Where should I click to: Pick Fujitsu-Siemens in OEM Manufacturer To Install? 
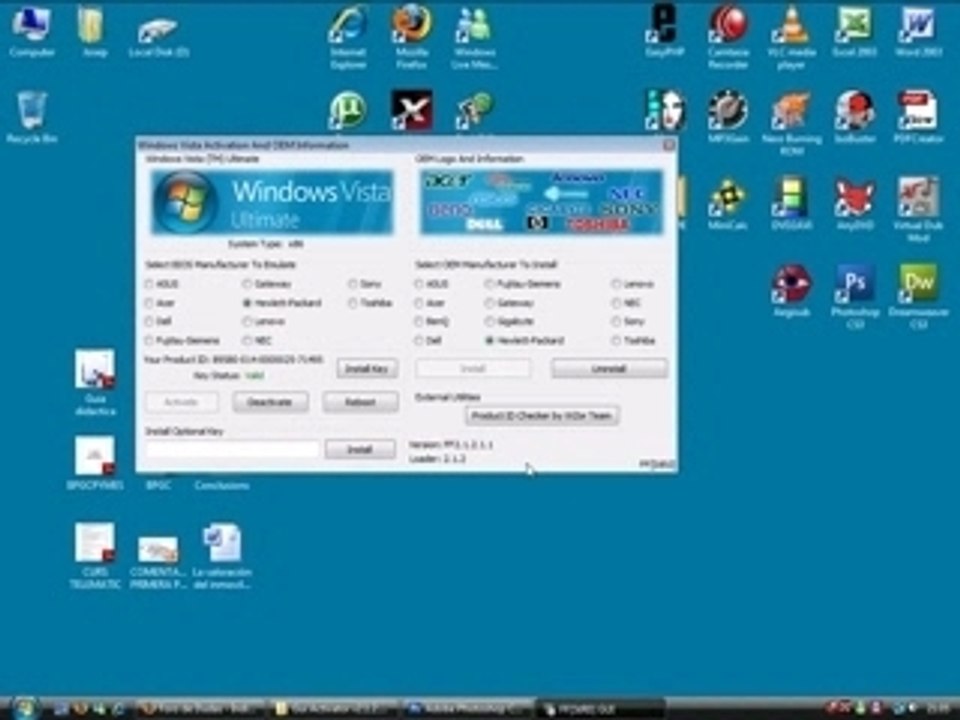[x=489, y=284]
